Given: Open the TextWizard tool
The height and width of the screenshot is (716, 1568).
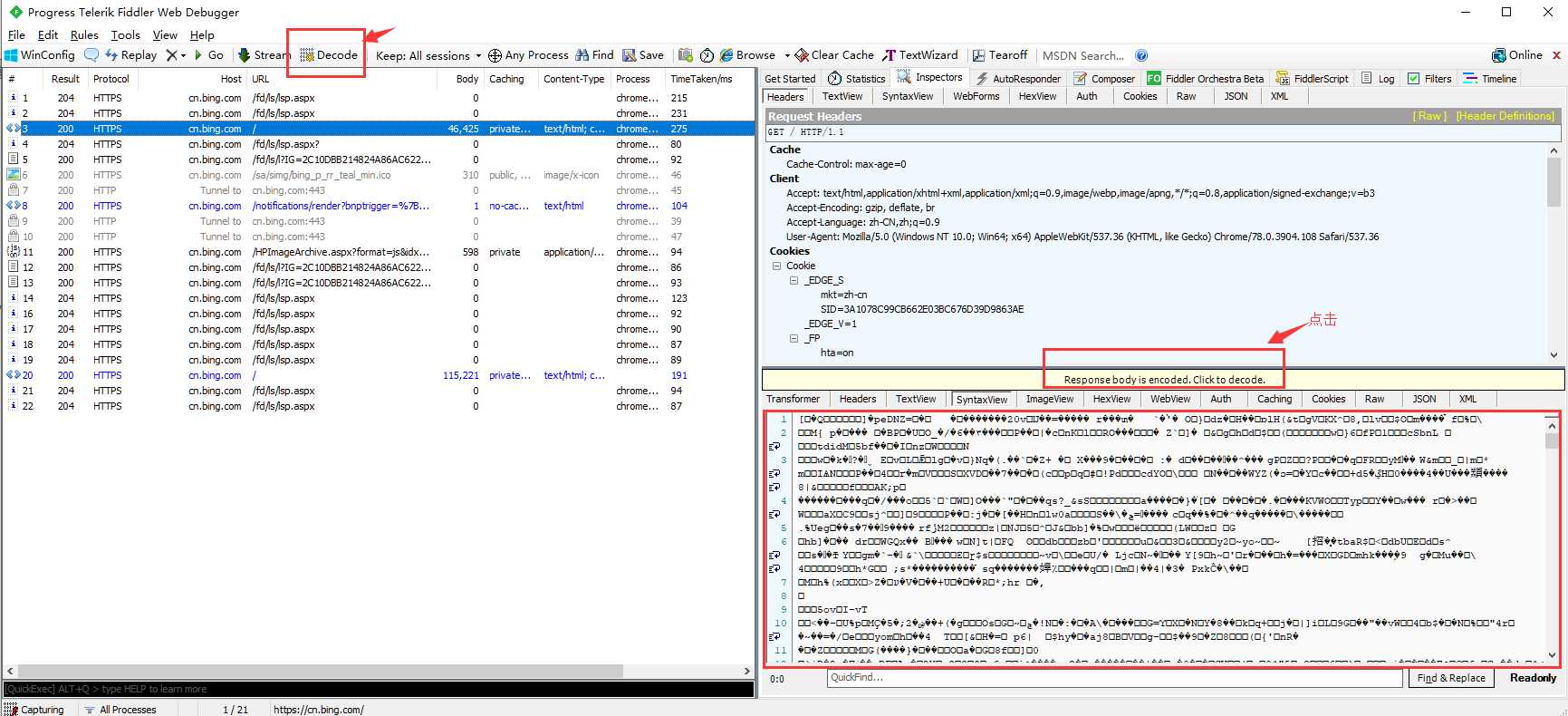Looking at the screenshot, I should 920,55.
